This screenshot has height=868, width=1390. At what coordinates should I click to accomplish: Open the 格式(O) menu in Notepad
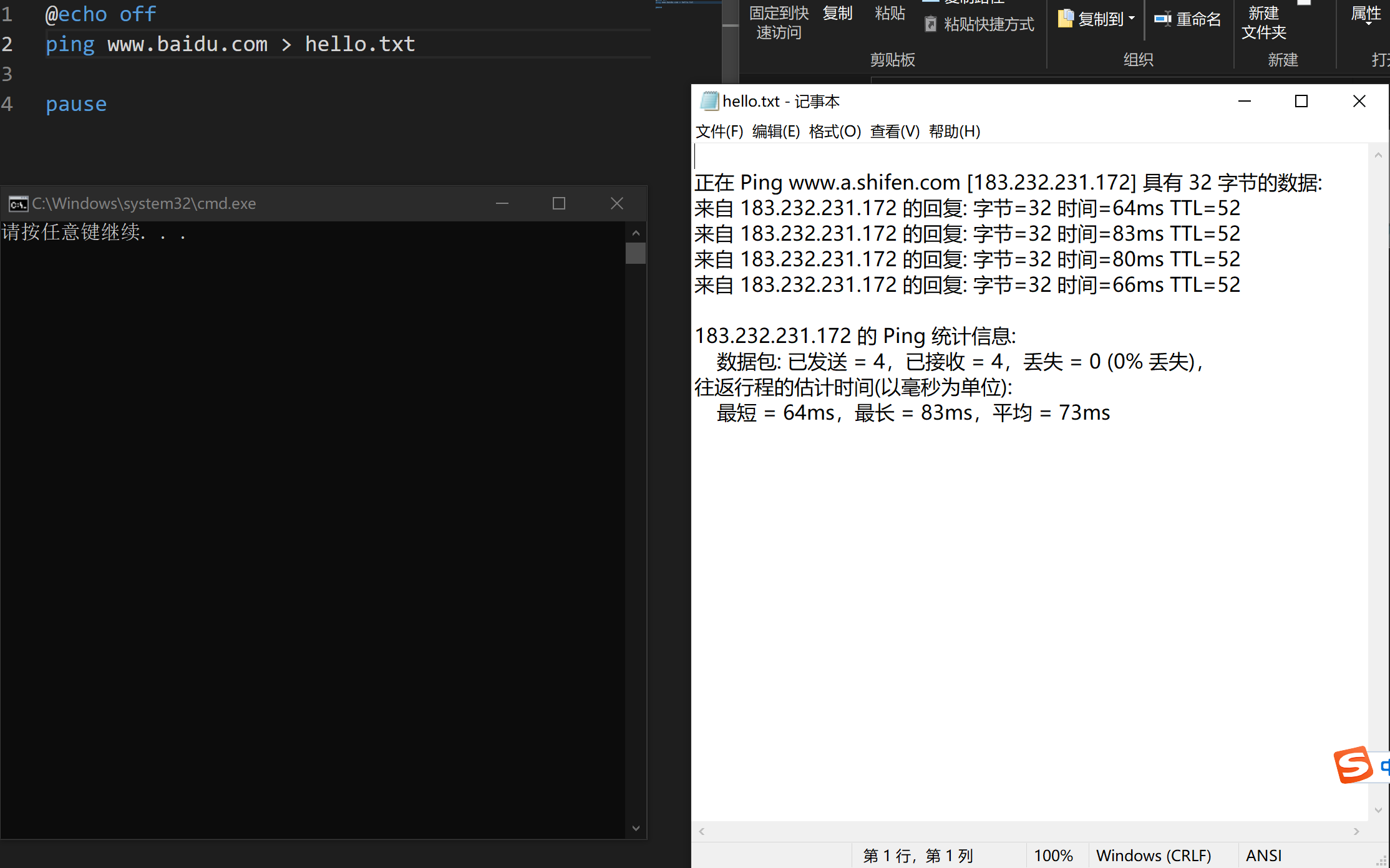click(x=835, y=132)
